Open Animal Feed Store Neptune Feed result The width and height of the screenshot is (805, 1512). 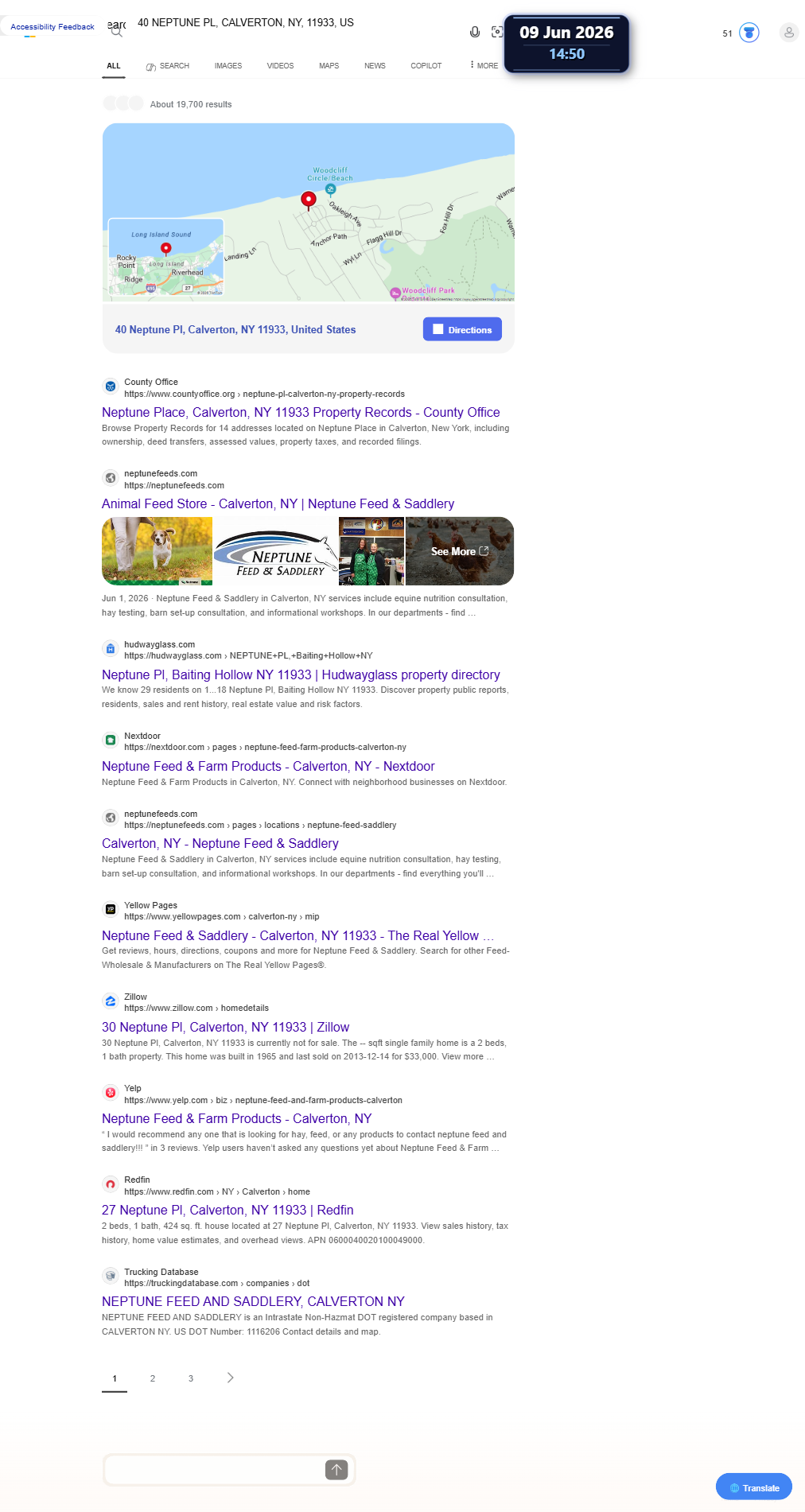click(278, 503)
